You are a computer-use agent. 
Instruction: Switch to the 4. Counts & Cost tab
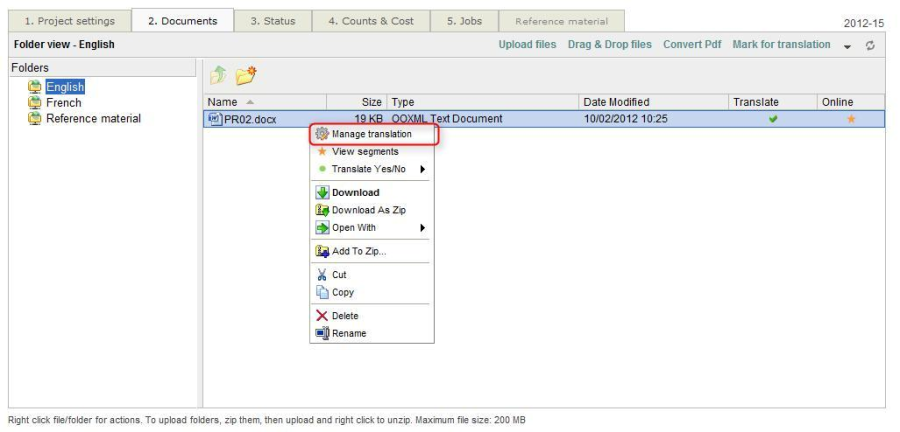(x=370, y=21)
